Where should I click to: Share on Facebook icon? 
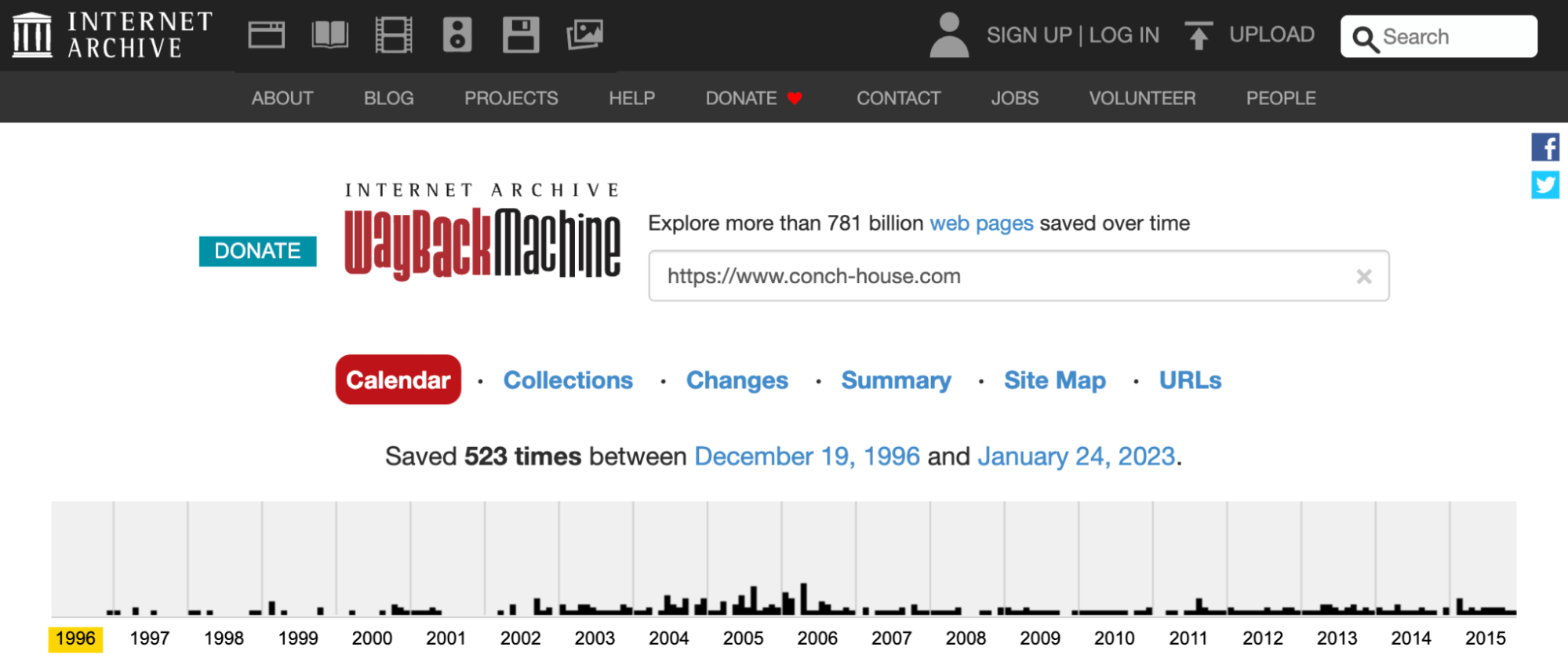pos(1545,147)
